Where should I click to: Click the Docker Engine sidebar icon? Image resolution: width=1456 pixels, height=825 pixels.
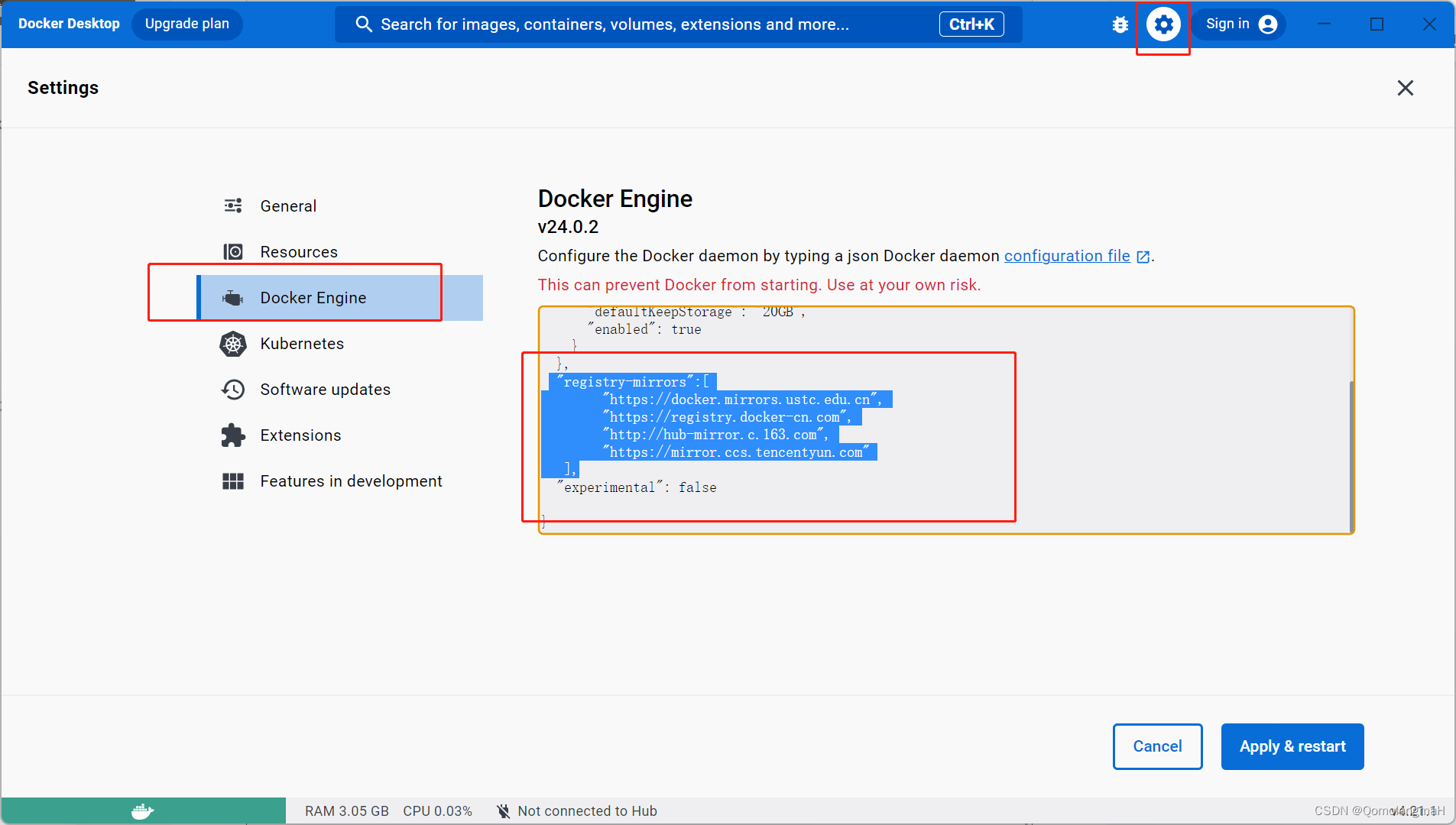[x=233, y=297]
